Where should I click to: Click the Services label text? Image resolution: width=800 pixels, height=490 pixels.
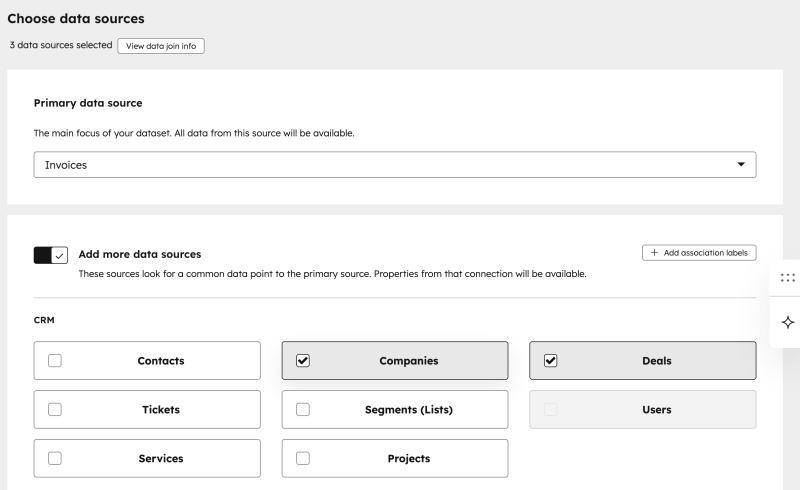[x=161, y=459]
